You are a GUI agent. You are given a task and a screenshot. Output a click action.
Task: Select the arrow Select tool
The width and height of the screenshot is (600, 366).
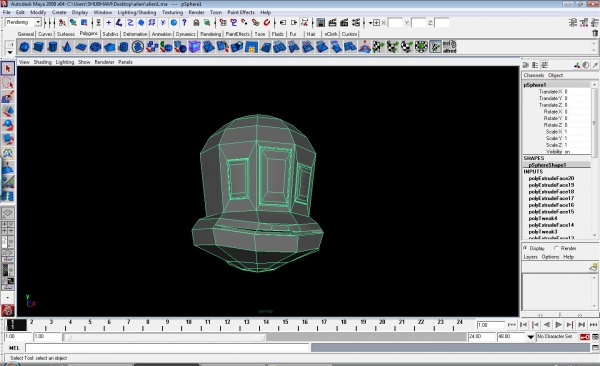[x=8, y=69]
